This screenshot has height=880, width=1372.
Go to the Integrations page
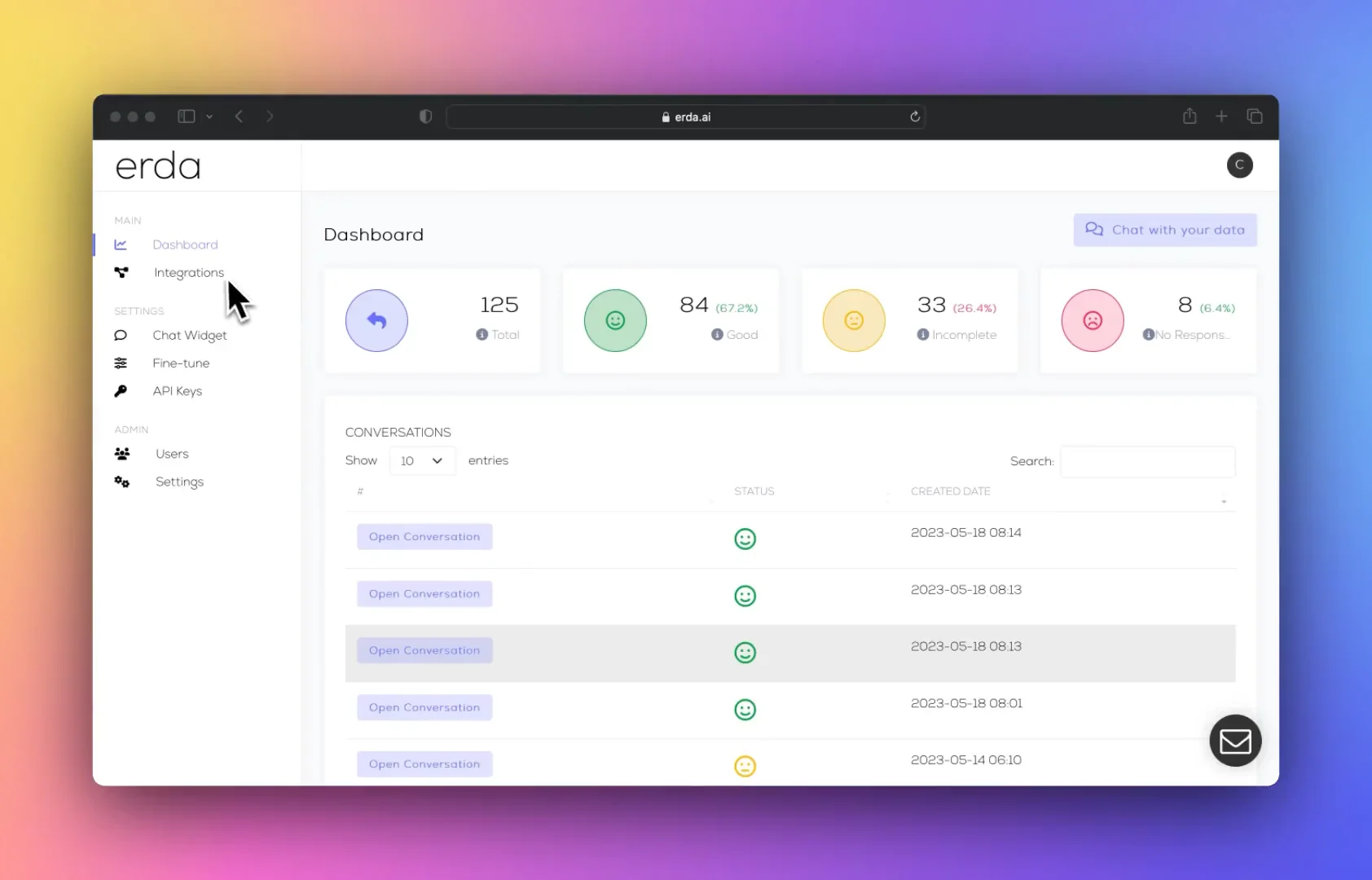pos(188,272)
